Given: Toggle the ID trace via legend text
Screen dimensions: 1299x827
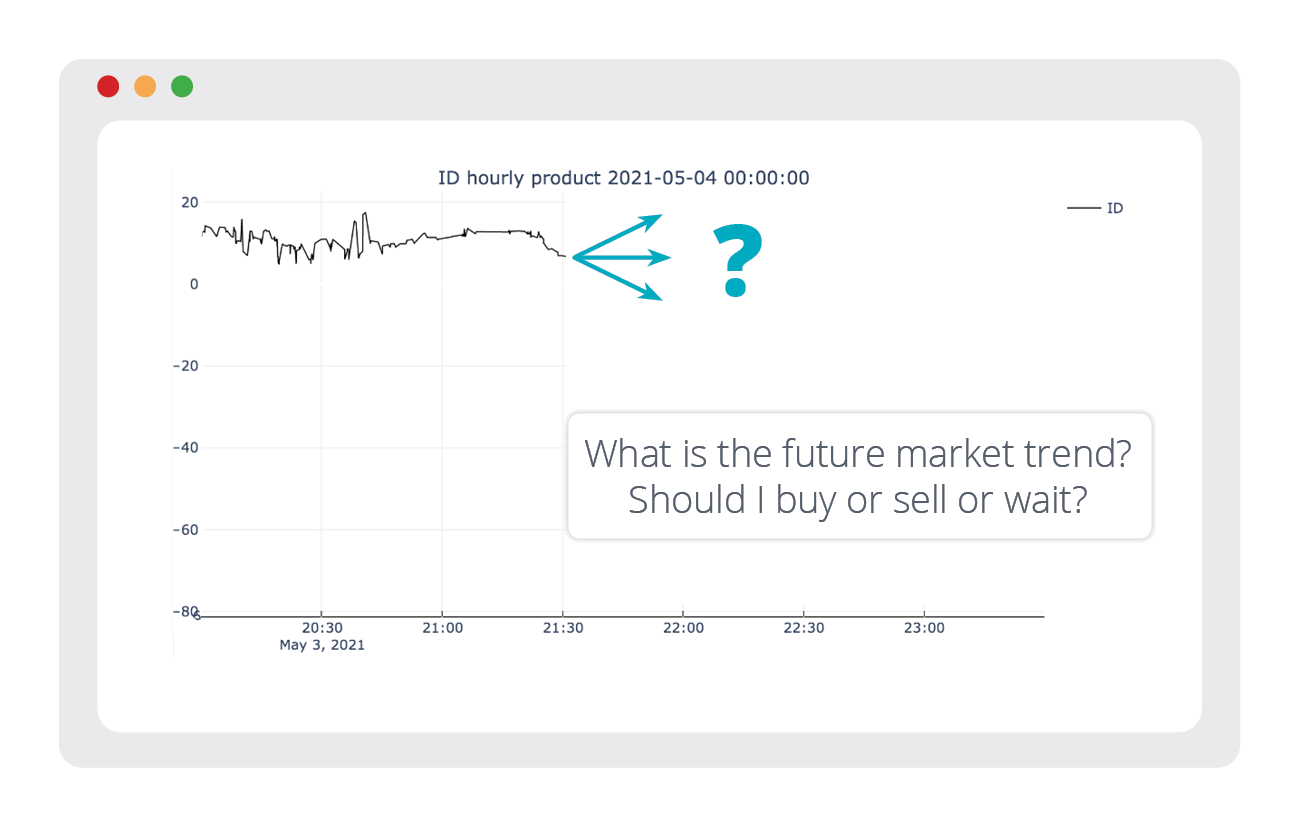Looking at the screenshot, I should (x=1115, y=208).
